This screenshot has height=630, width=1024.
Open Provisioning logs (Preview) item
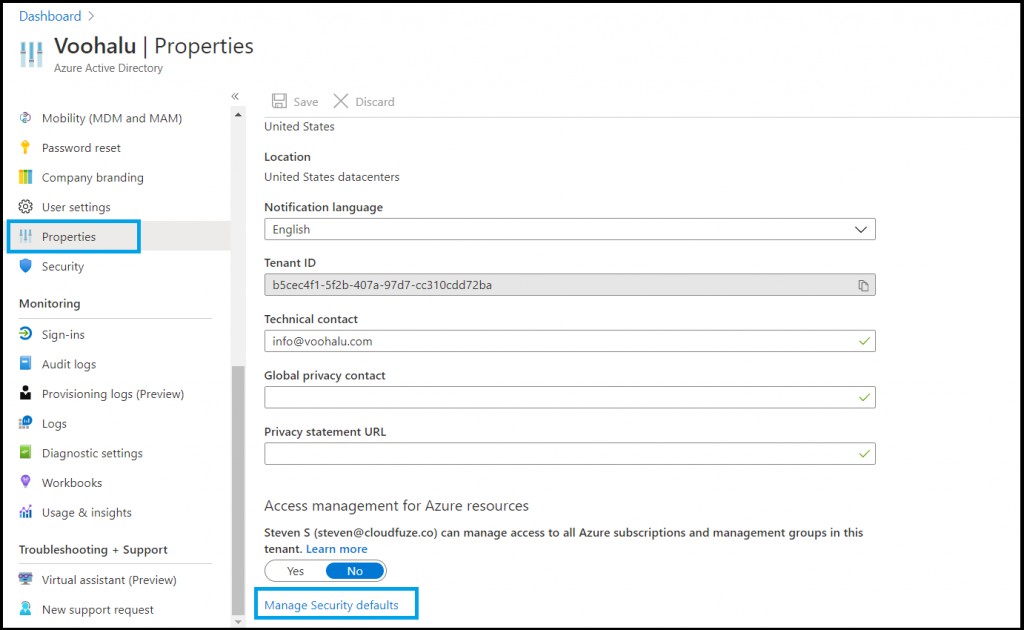pos(112,394)
